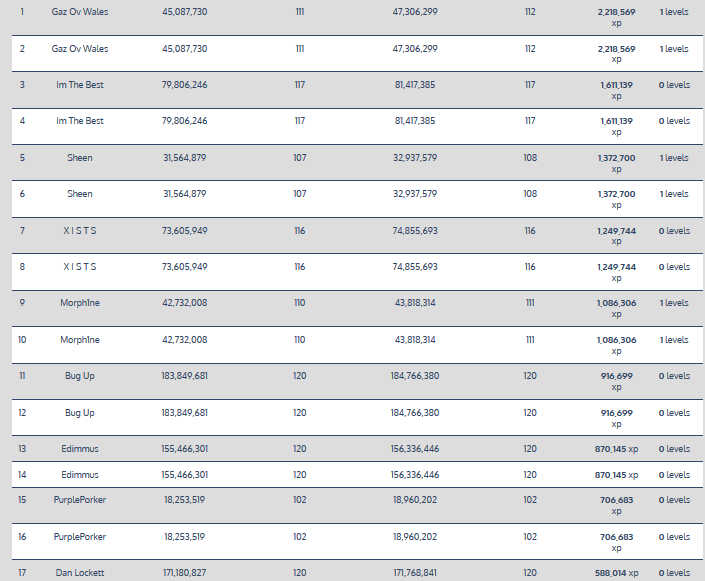Open X I S T S in rank 7 row

(80, 231)
